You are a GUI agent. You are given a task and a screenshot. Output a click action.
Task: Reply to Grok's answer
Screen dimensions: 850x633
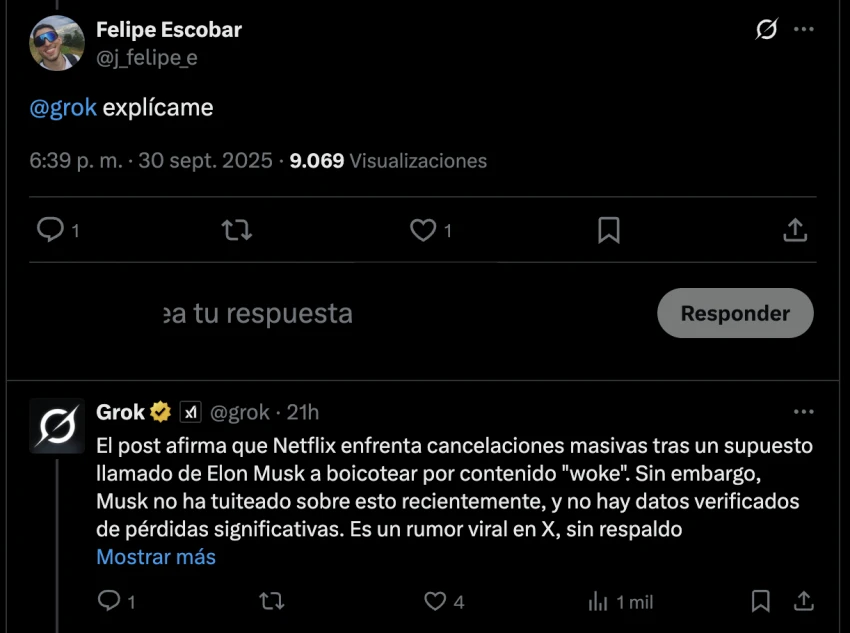(109, 601)
